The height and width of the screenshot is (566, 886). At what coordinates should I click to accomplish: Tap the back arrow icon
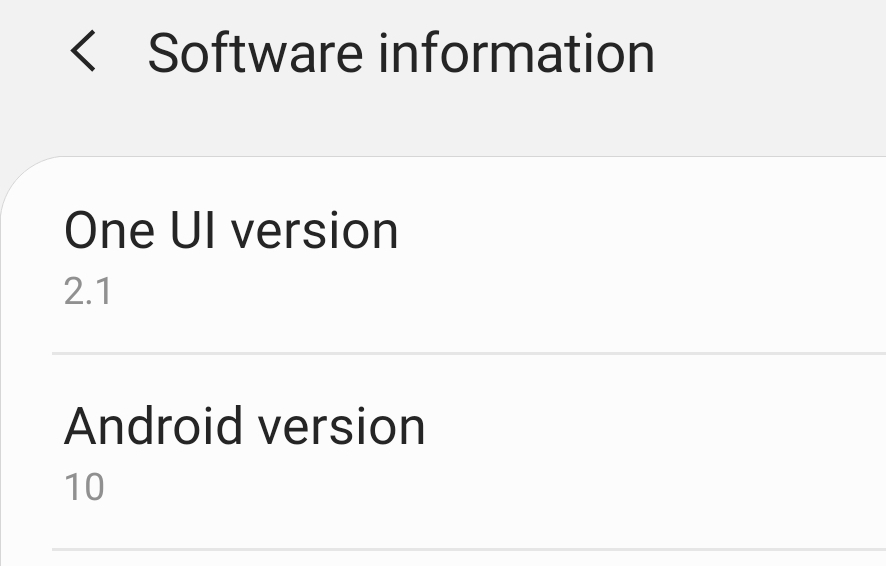(x=83, y=52)
